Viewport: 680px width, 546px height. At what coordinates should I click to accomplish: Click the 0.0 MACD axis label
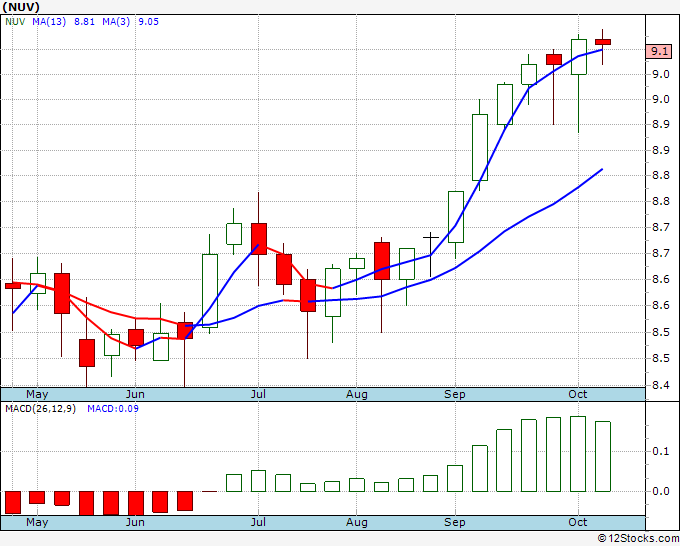point(661,491)
